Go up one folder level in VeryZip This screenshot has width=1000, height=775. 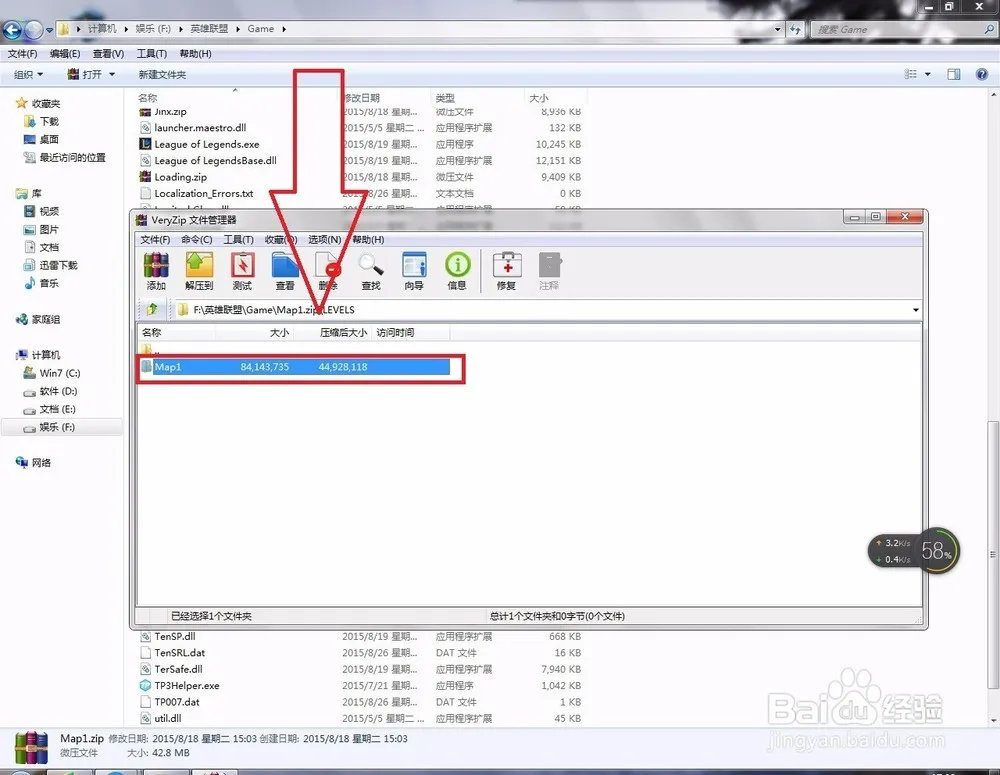(x=152, y=309)
